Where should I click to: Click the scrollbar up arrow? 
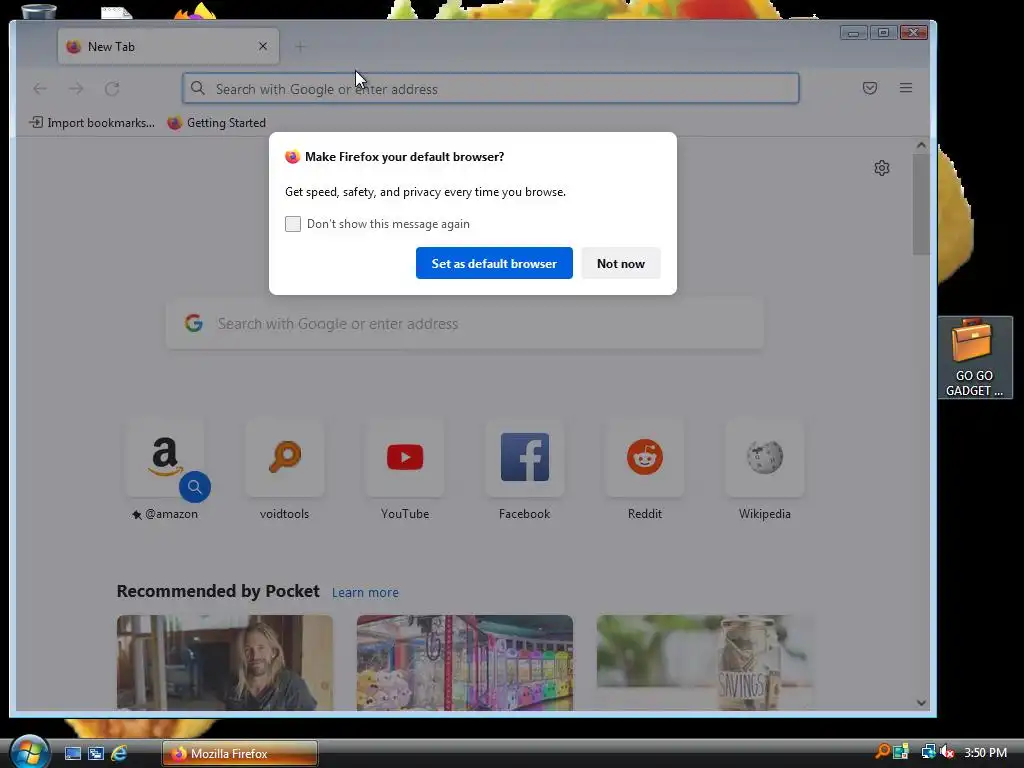[921, 145]
